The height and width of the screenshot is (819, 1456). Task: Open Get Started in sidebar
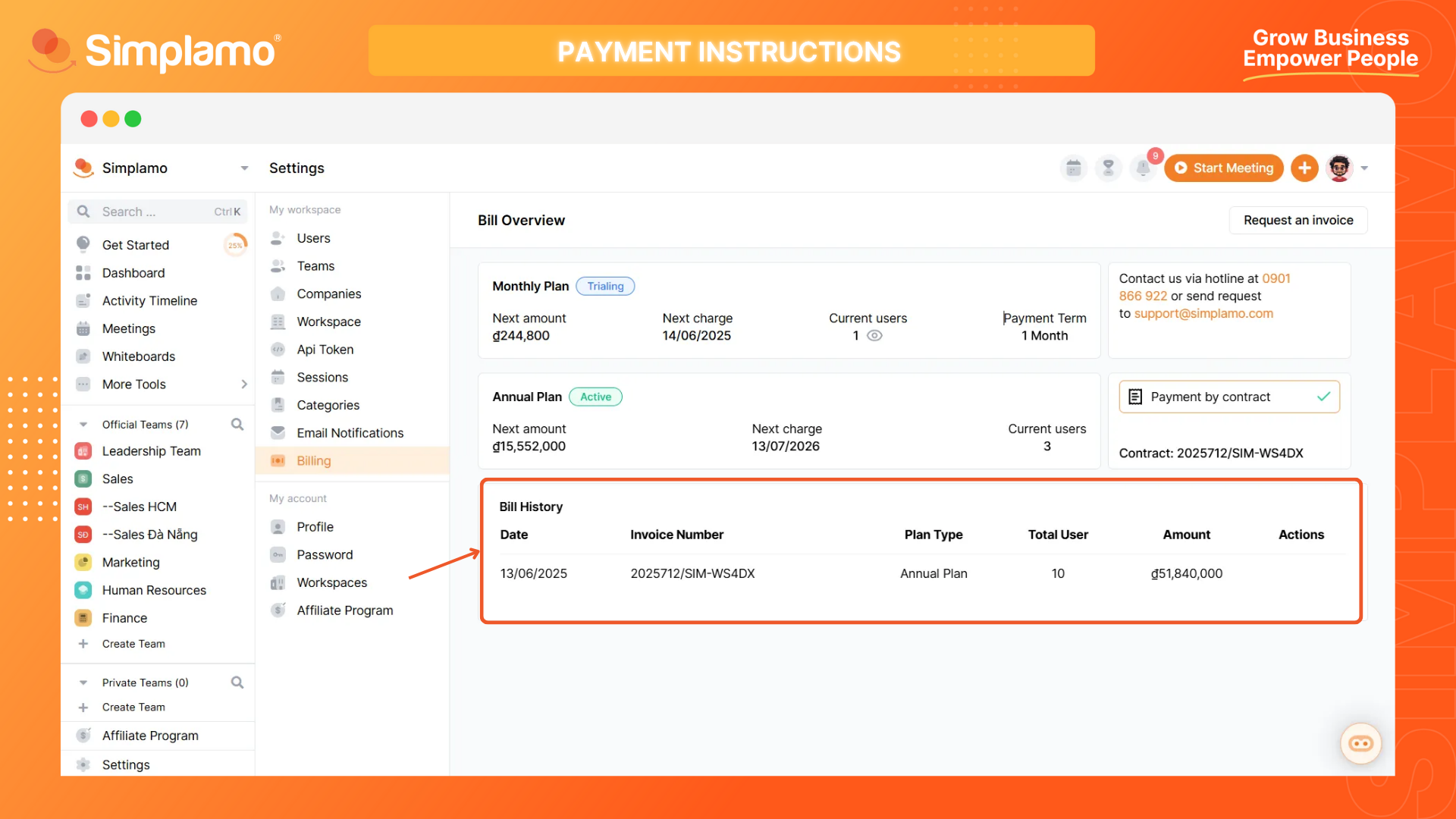click(136, 245)
